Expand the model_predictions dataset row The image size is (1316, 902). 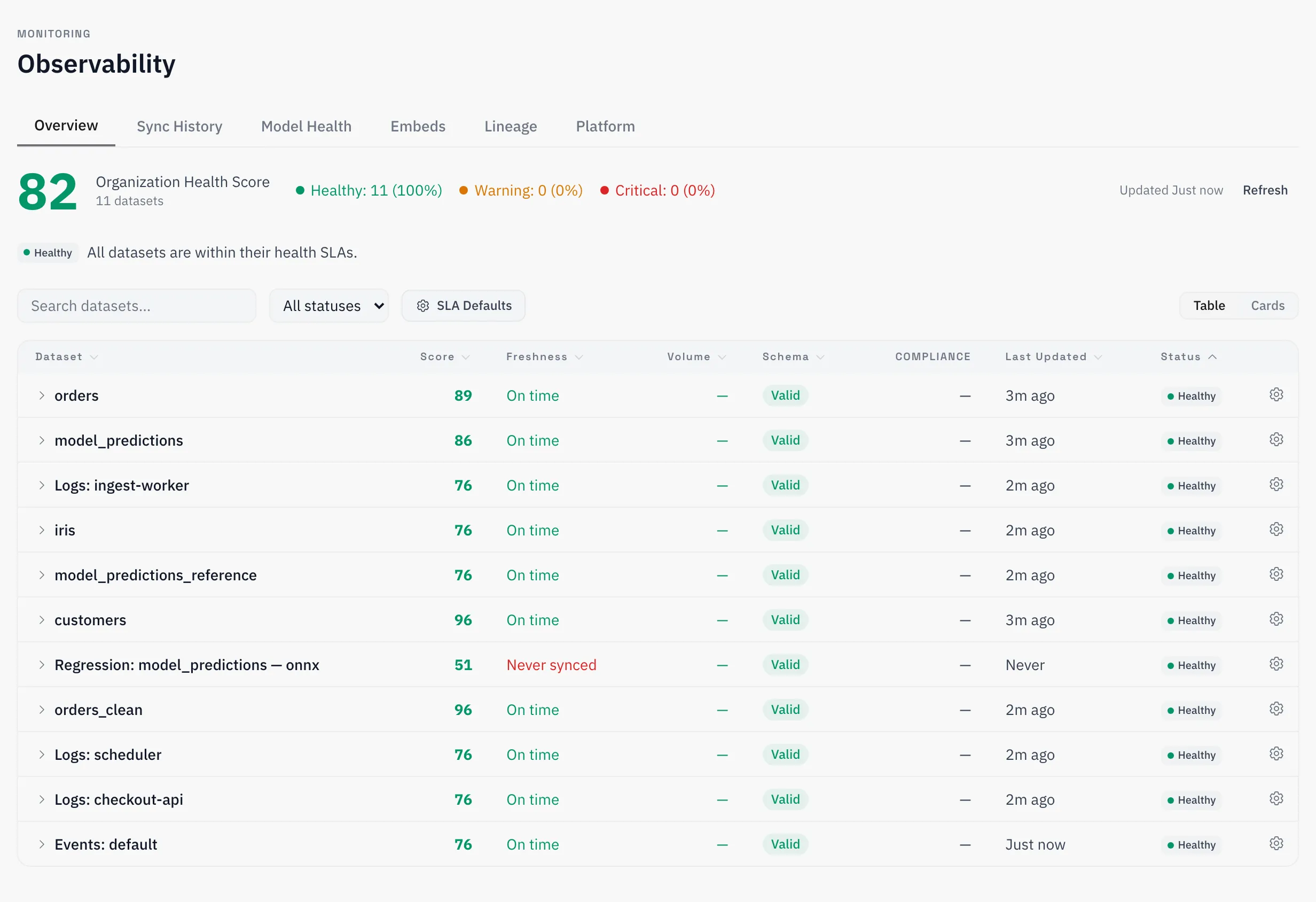click(41, 440)
